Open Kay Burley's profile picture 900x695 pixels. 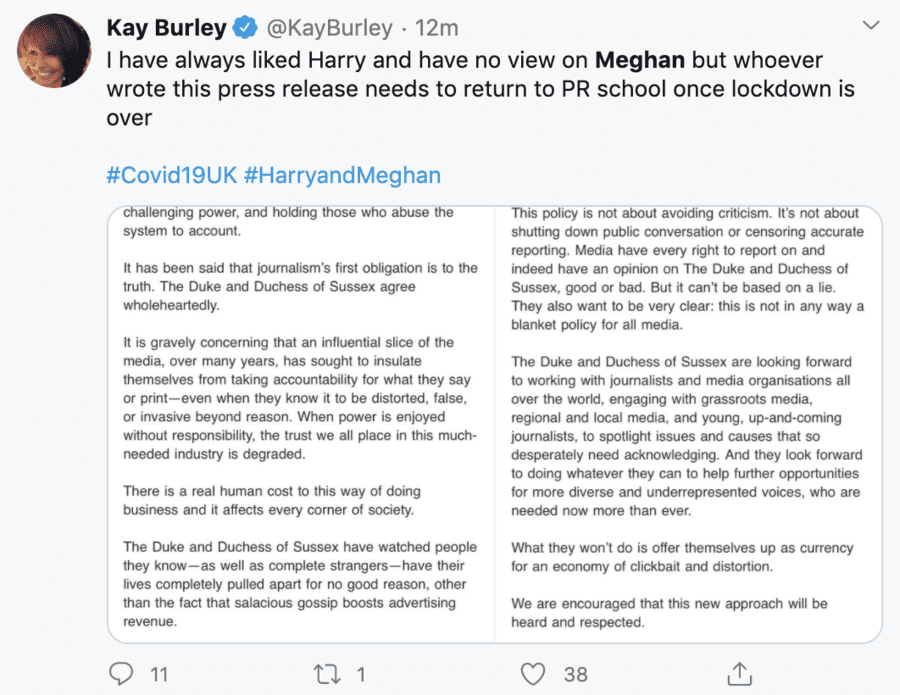[55, 49]
